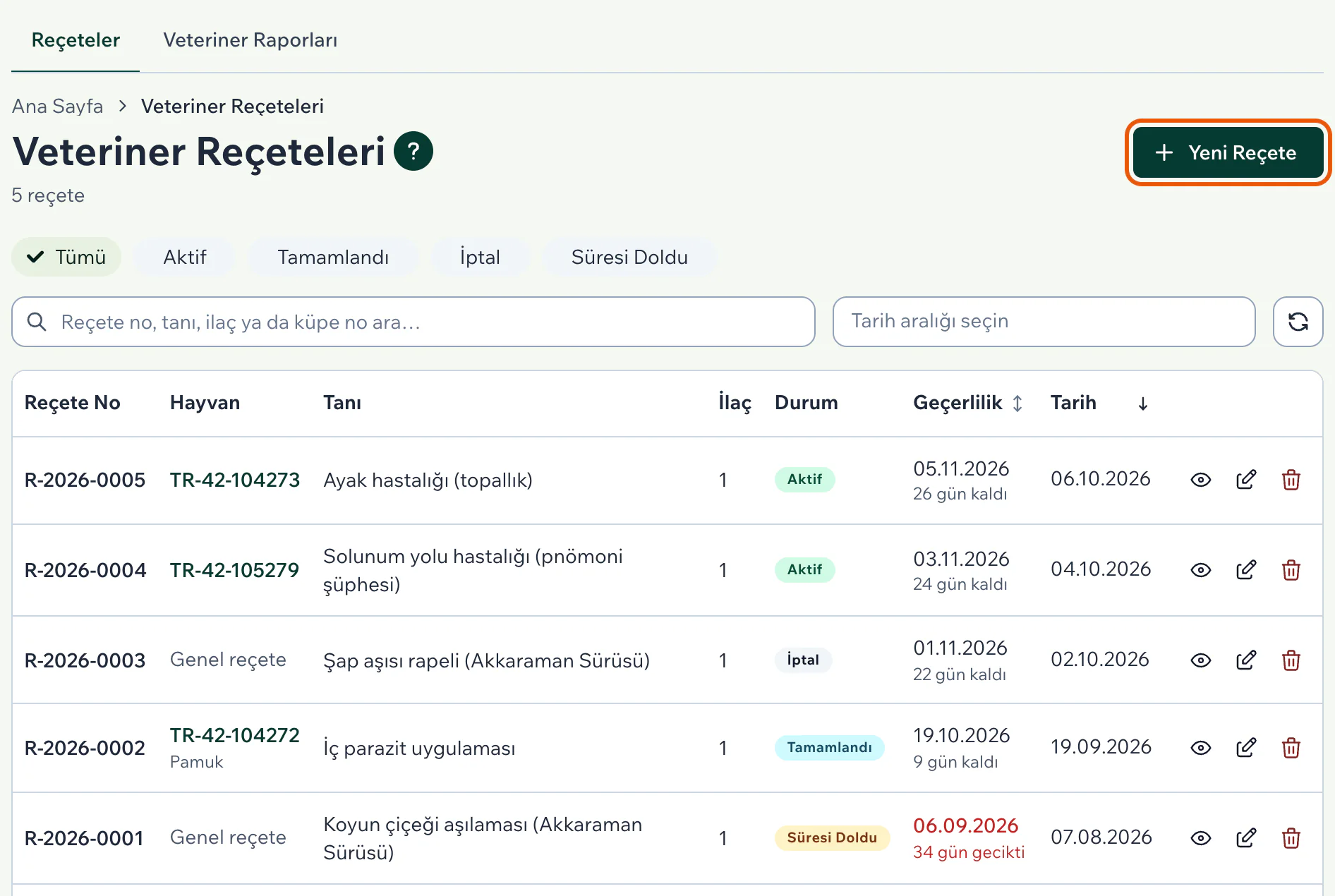The image size is (1335, 896).
Task: Sort by Geçerlilik column
Action: click(x=967, y=403)
